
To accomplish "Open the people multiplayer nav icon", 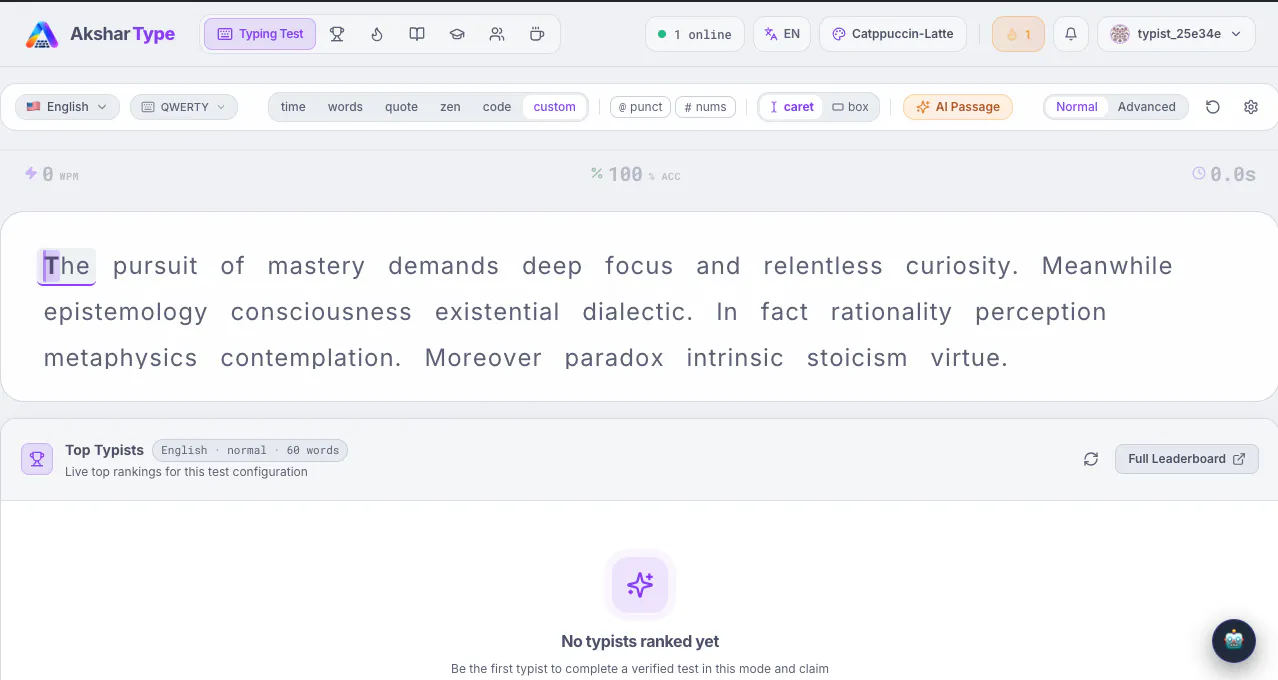I will point(497,34).
